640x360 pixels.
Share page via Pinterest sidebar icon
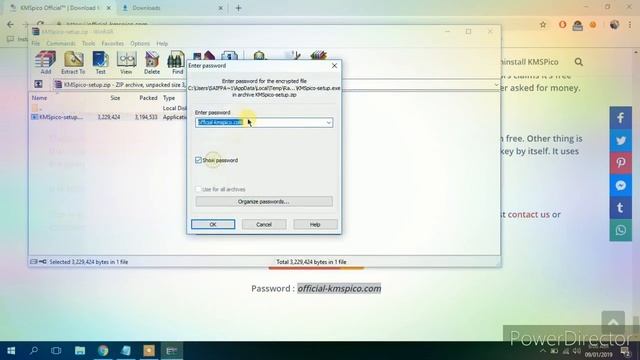click(621, 163)
